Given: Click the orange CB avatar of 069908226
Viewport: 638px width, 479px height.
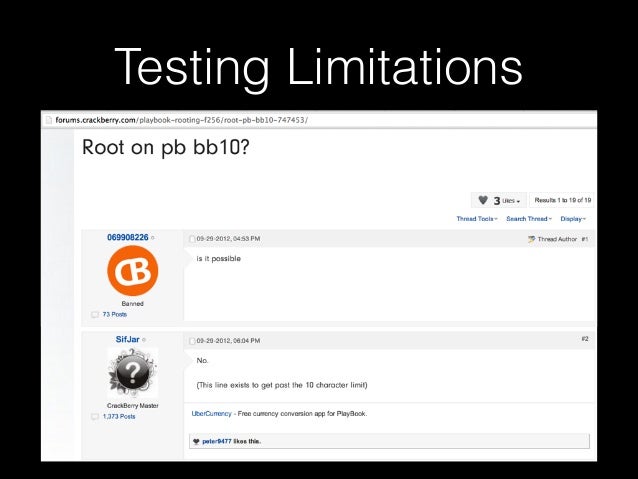Looking at the screenshot, I should point(133,271).
